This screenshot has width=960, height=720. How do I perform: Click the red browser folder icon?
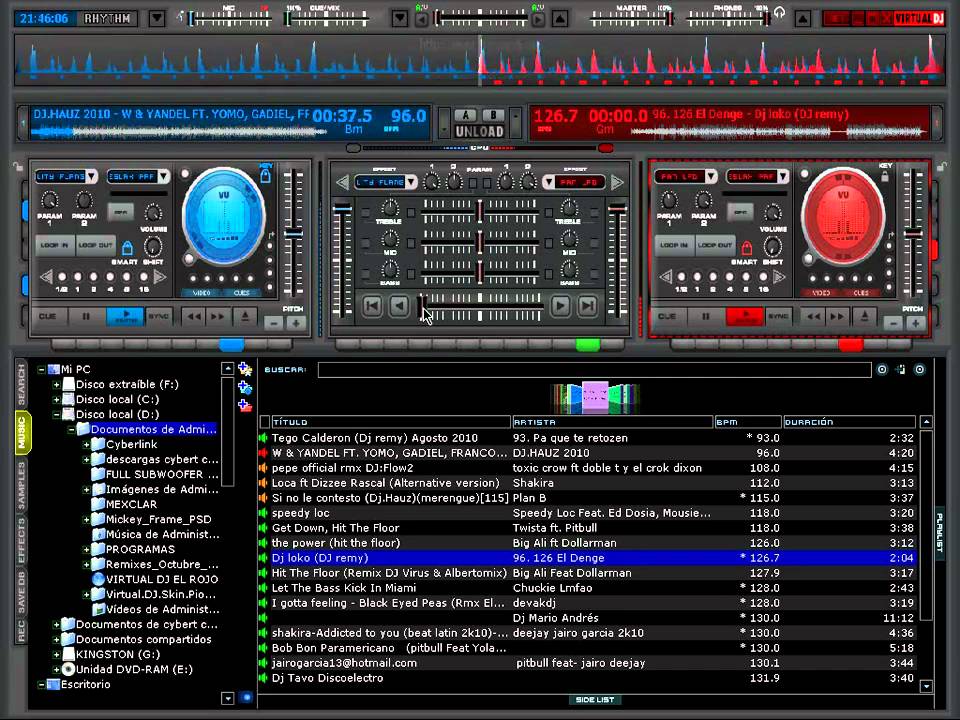[245, 405]
